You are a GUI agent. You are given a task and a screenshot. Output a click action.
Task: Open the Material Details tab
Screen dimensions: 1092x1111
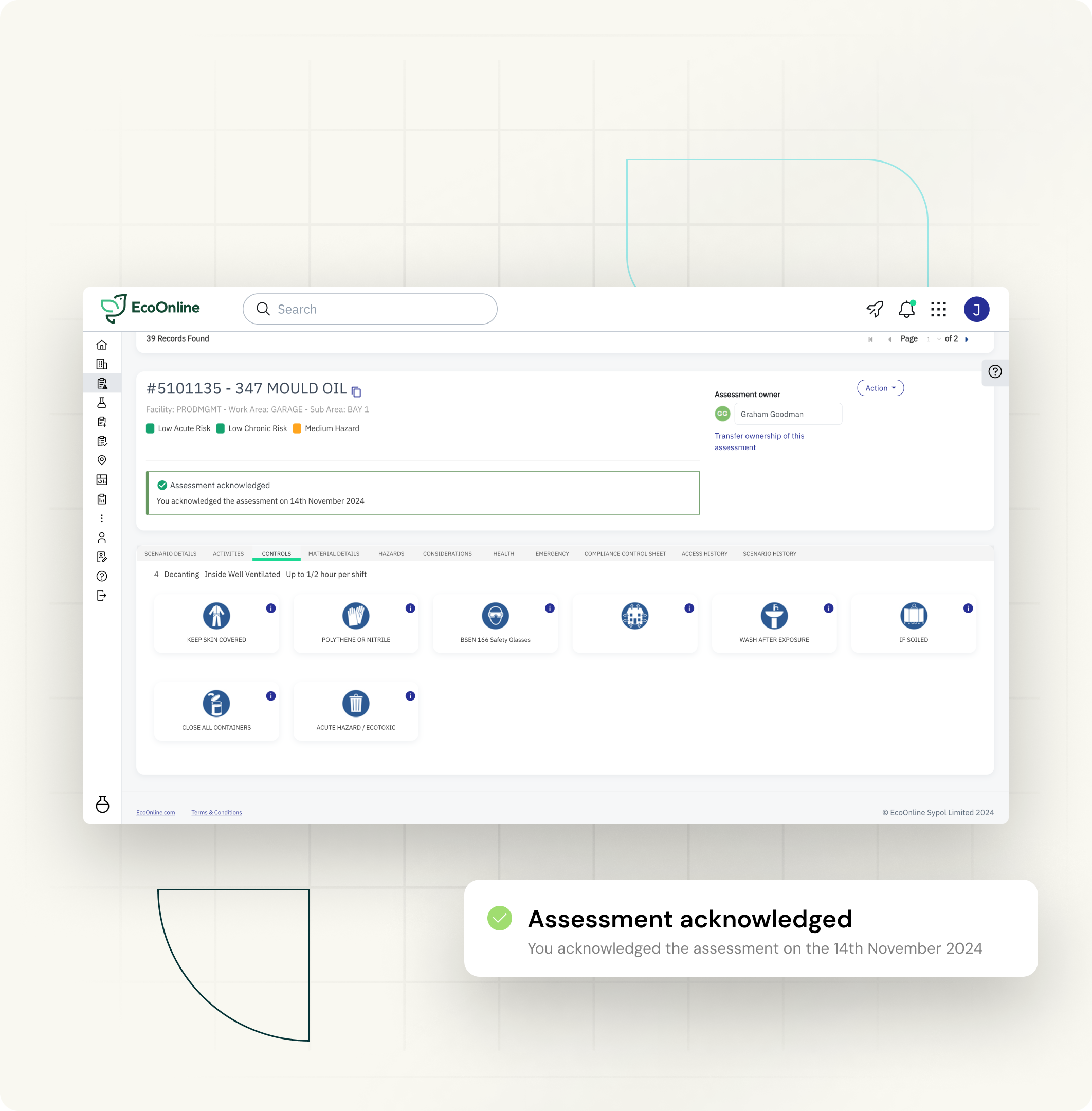click(334, 554)
